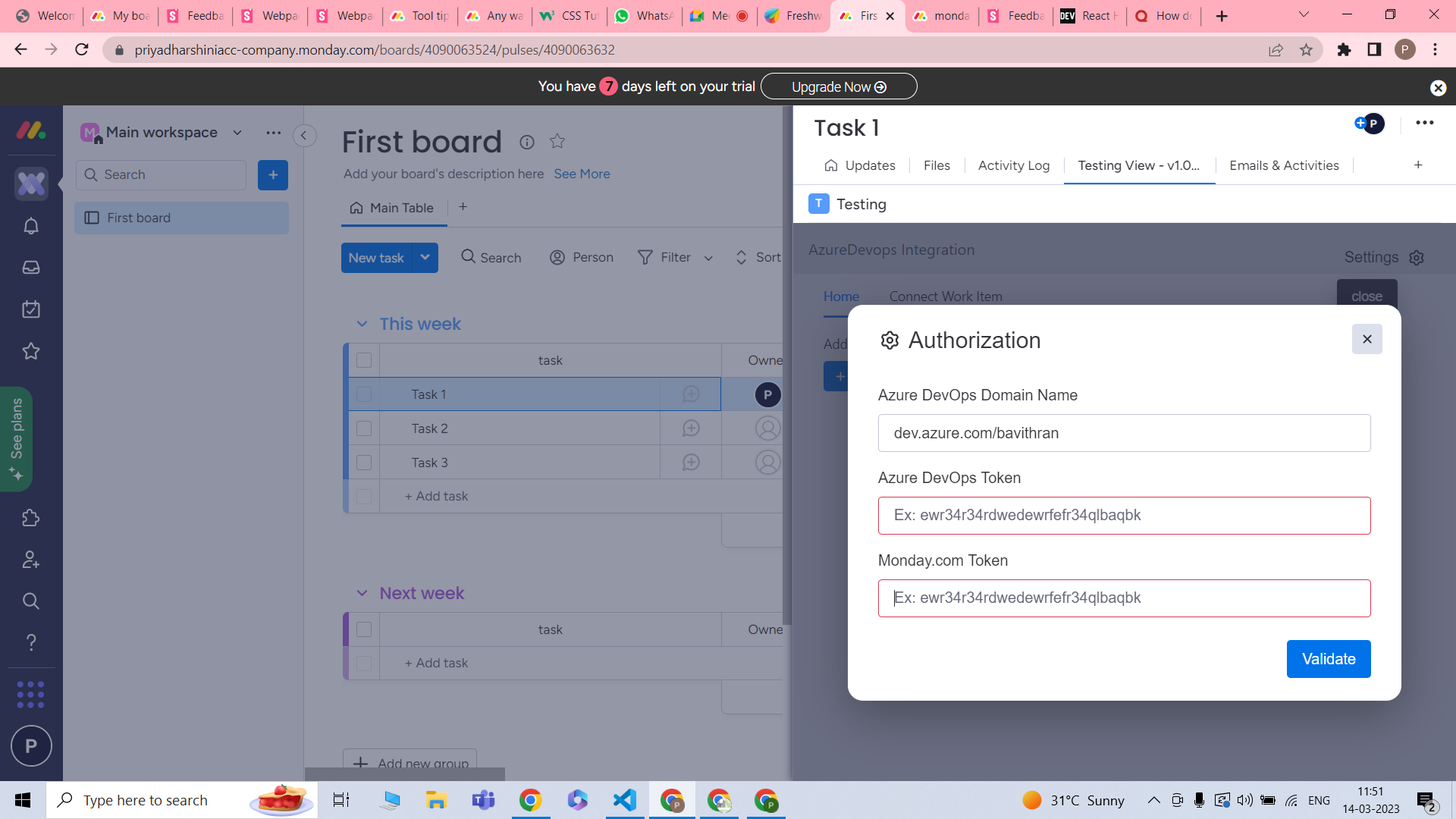The width and height of the screenshot is (1456, 819).
Task: Click Azure DevOps Domain Name field
Action: click(x=1124, y=433)
